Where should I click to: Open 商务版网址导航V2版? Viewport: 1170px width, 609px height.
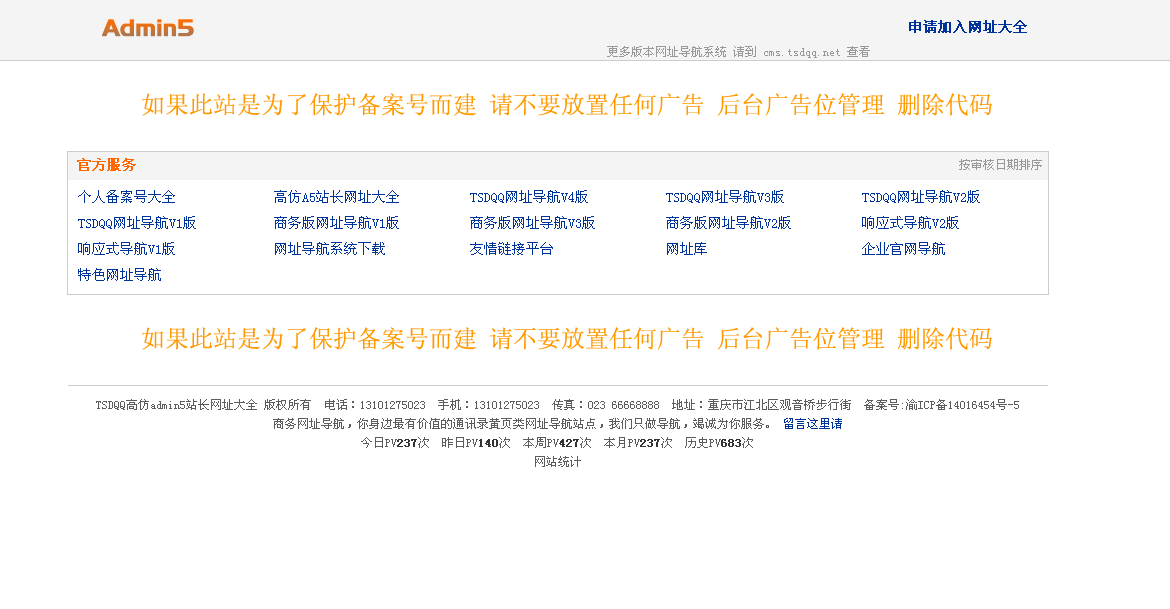click(727, 223)
